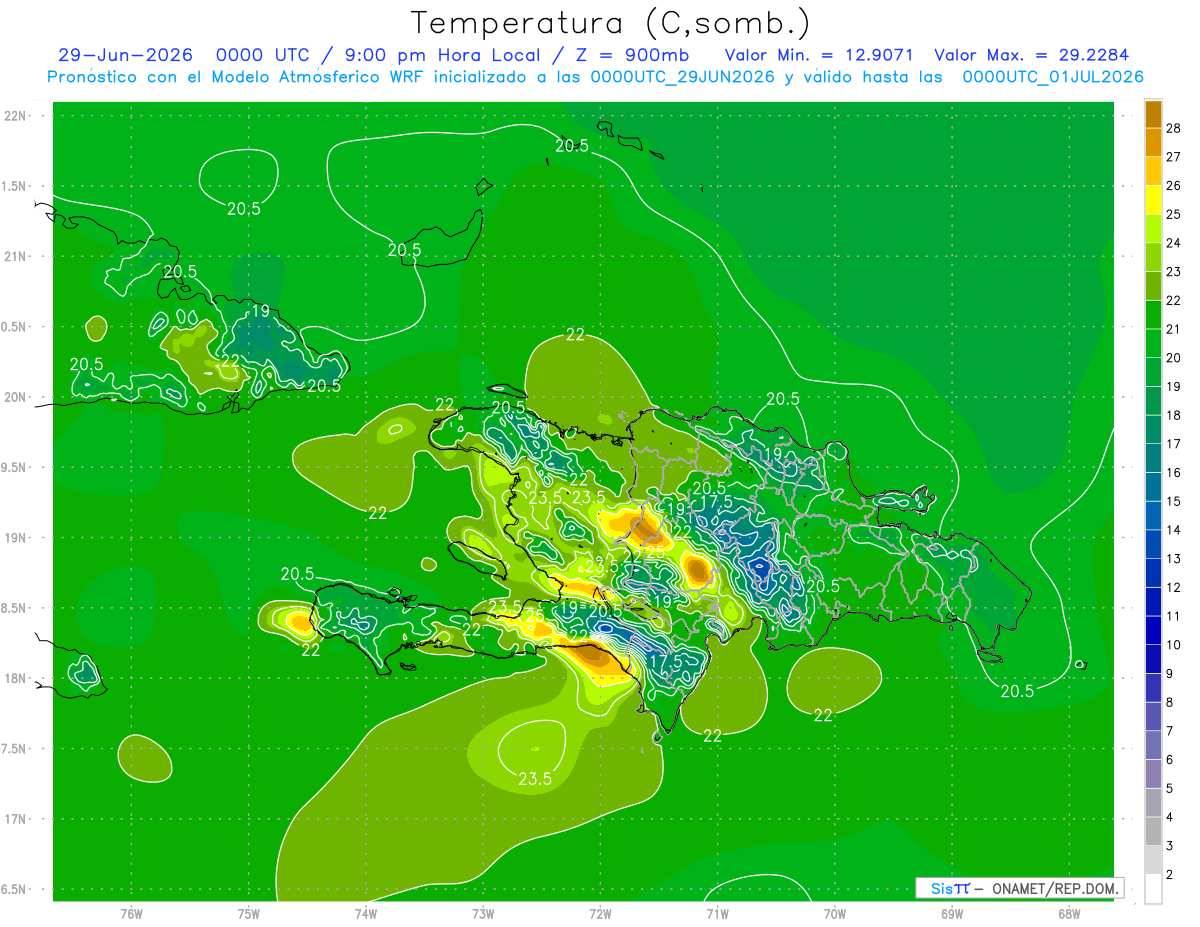The height and width of the screenshot is (927, 1200).
Task: Click the "0000 UTC" time in the first header line
Action: tap(263, 55)
